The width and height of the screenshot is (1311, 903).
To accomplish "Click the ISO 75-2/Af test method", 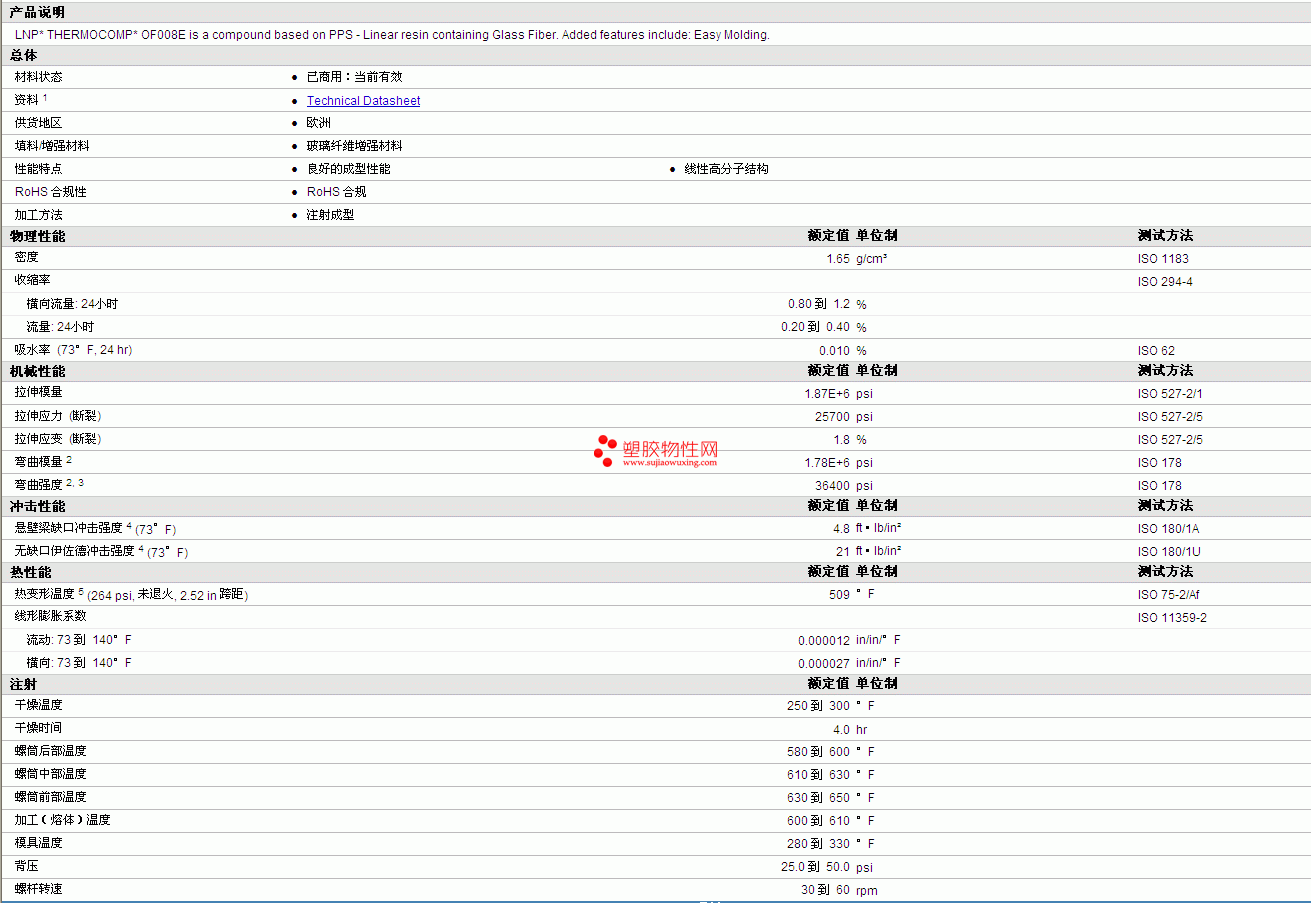I will tap(1168, 595).
